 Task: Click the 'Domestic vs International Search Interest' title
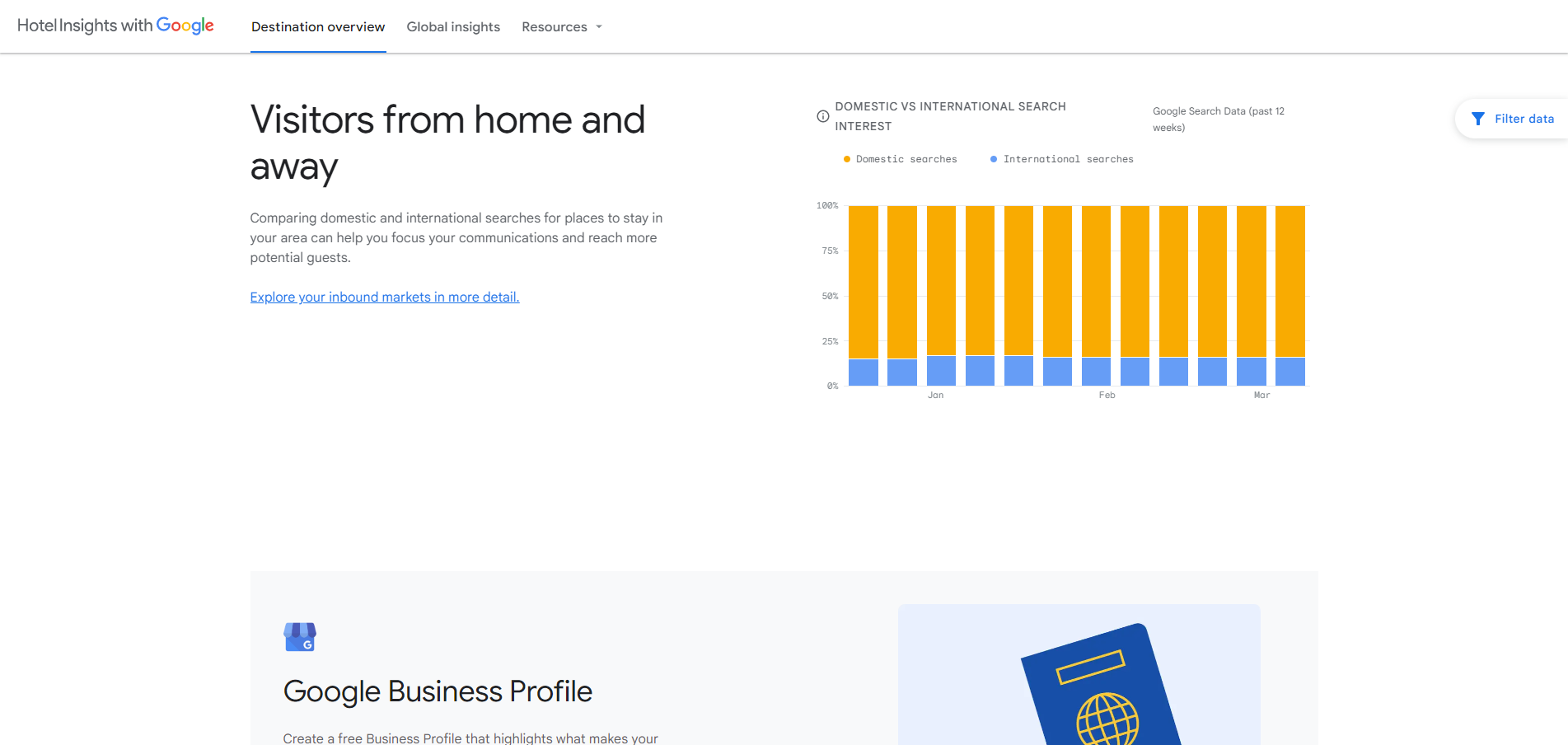tap(950, 116)
